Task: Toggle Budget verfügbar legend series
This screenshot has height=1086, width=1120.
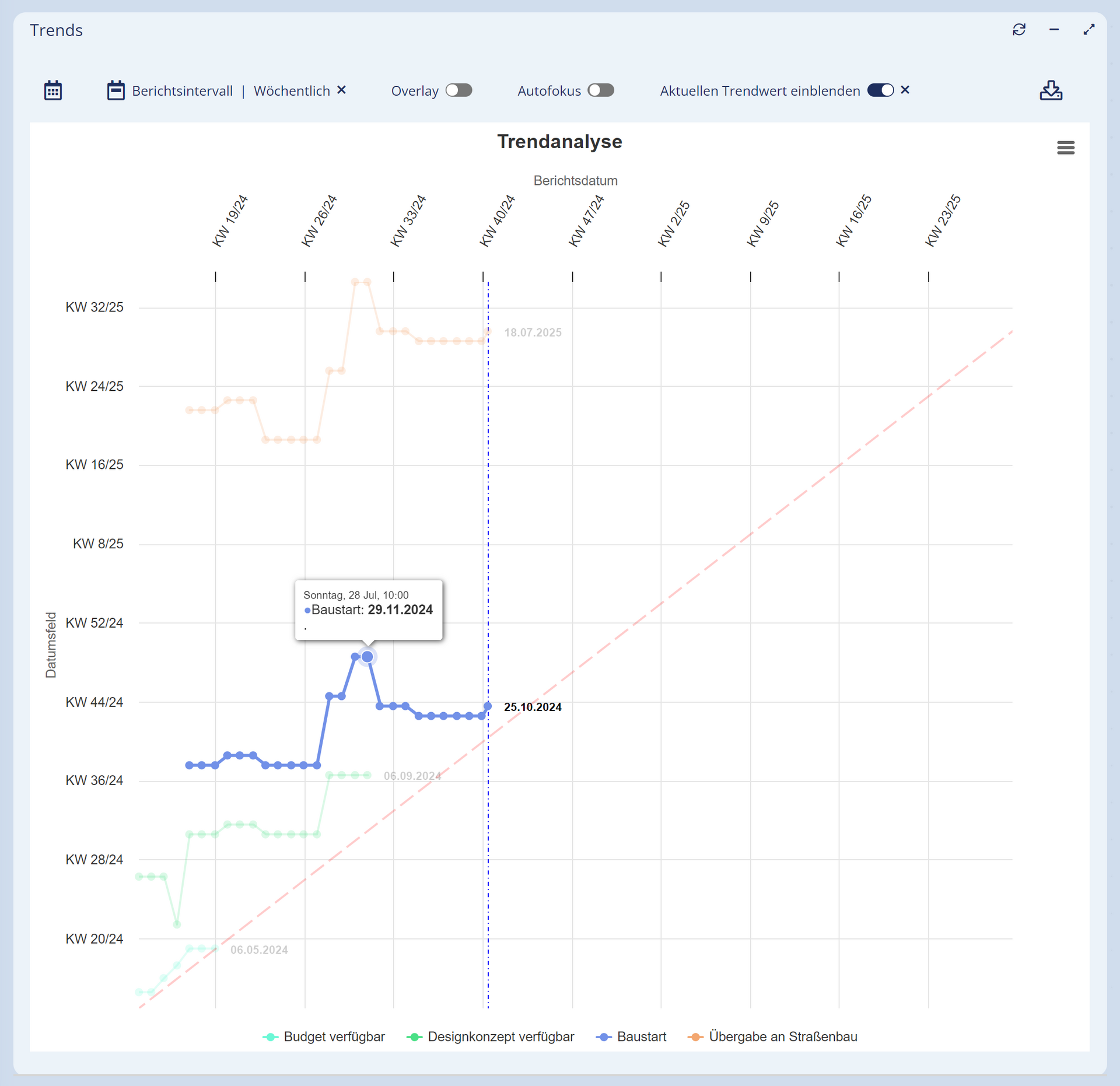Action: tap(334, 1036)
